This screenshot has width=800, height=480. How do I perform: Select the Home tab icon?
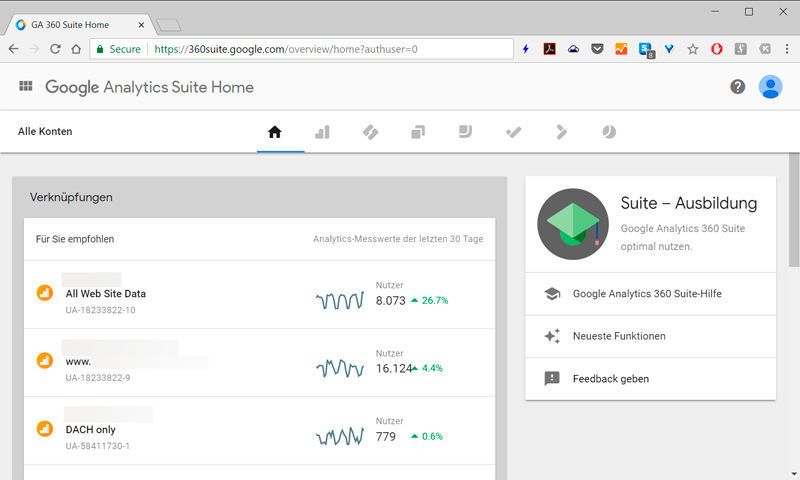pyautogui.click(x=274, y=132)
